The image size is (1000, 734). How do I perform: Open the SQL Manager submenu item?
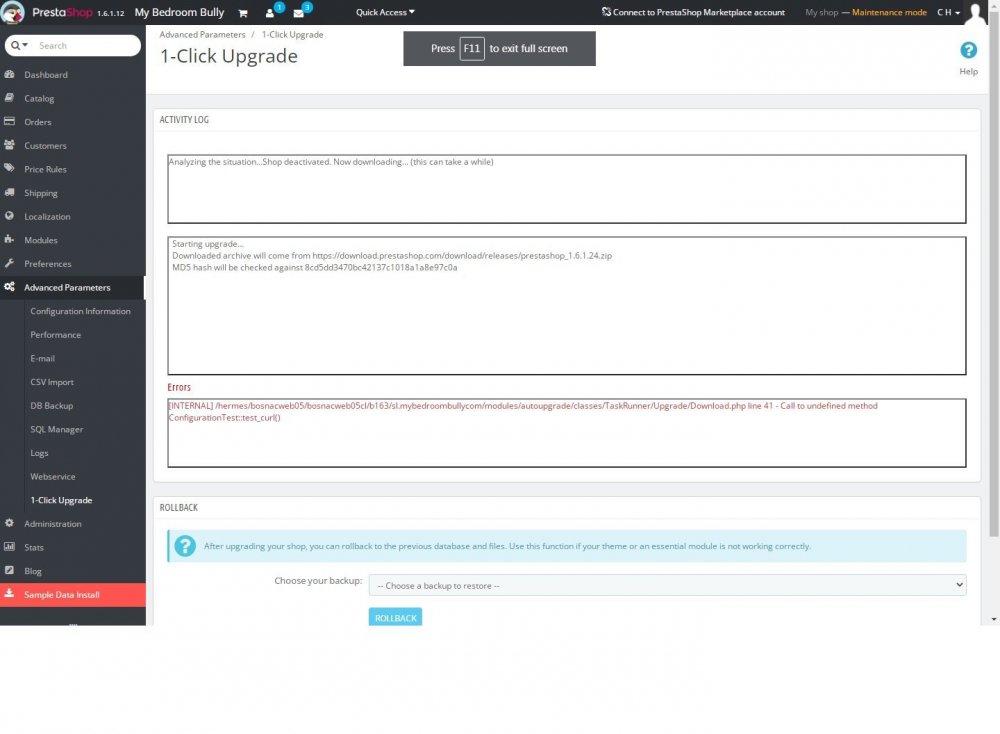[x=57, y=429]
